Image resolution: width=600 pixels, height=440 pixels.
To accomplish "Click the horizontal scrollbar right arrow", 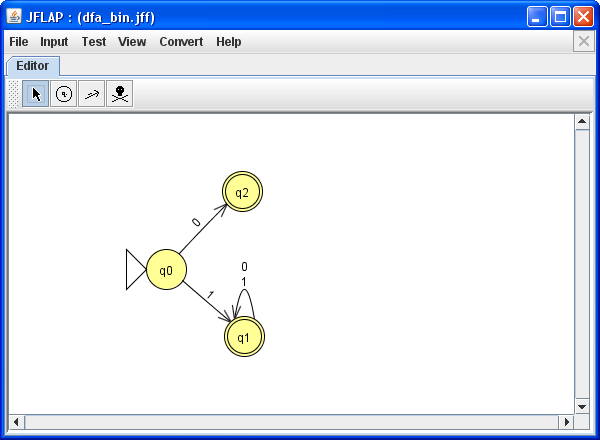I will point(567,422).
